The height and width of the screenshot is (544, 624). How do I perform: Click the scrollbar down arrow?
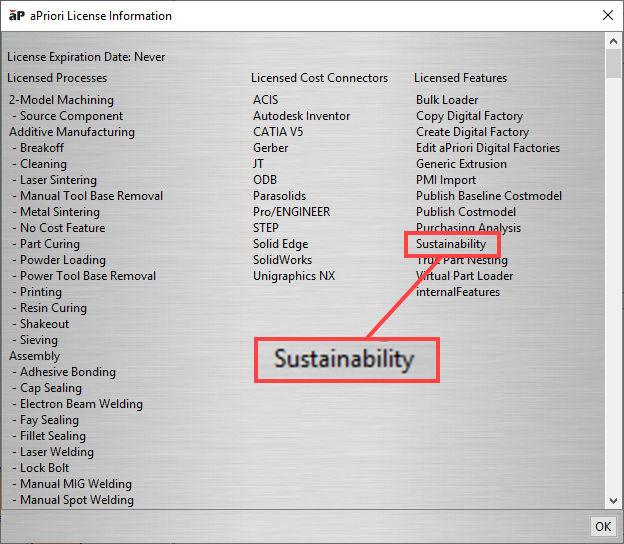click(613, 500)
